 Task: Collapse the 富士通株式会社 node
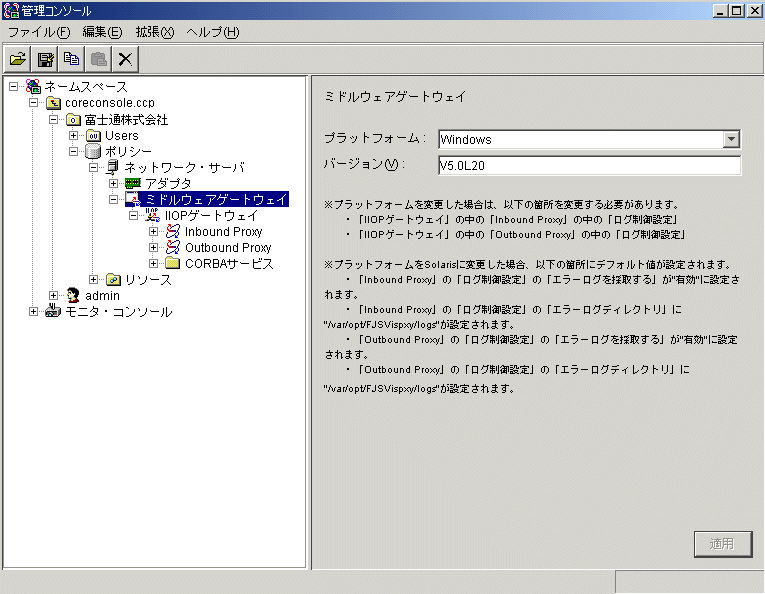tap(54, 119)
